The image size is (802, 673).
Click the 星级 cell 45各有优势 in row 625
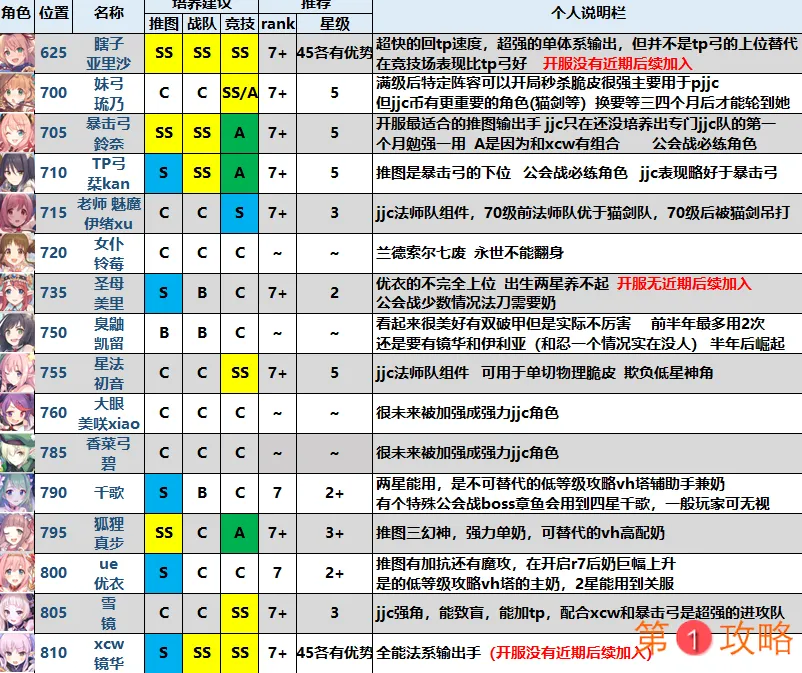[x=335, y=53]
